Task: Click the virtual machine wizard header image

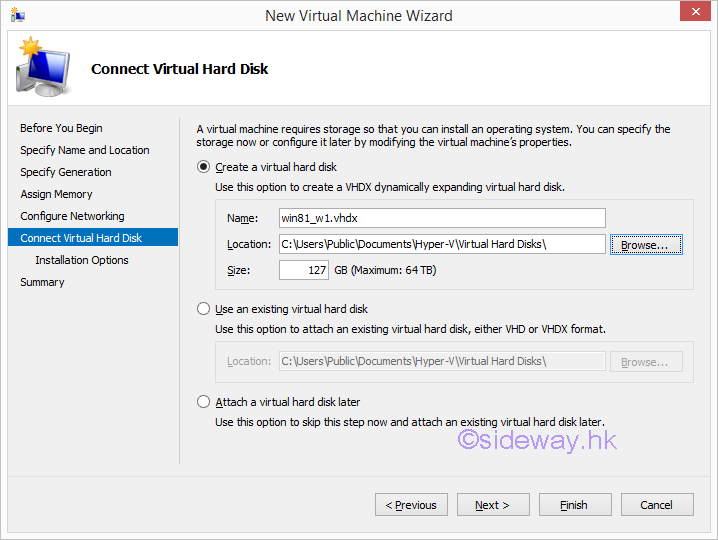Action: 40,66
